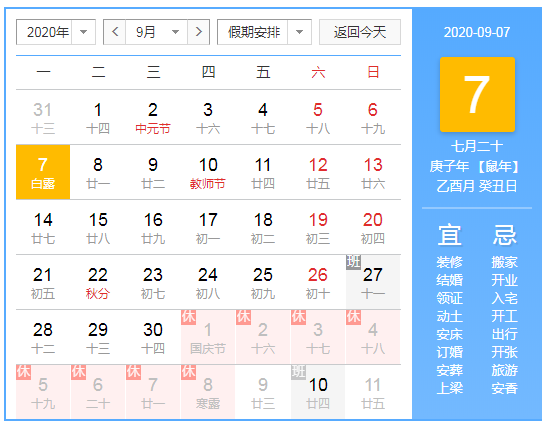547x425 pixels.
Task: Open the 假期安排 holiday dropdown
Action: point(264,32)
